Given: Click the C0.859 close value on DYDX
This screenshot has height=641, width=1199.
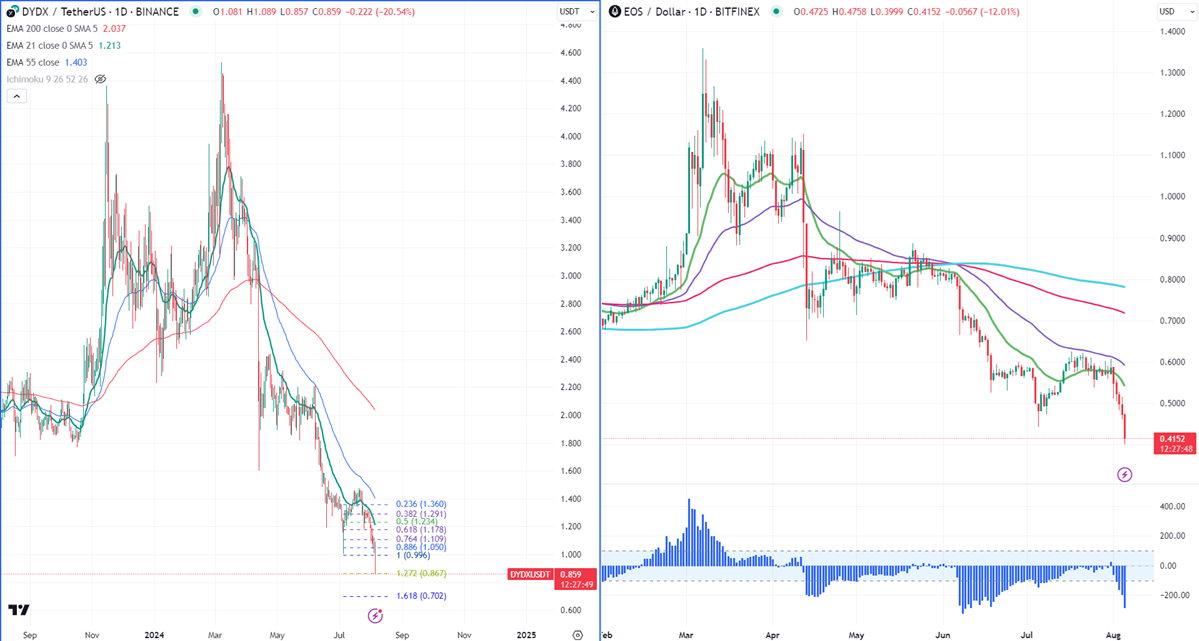Looking at the screenshot, I should (x=327, y=11).
